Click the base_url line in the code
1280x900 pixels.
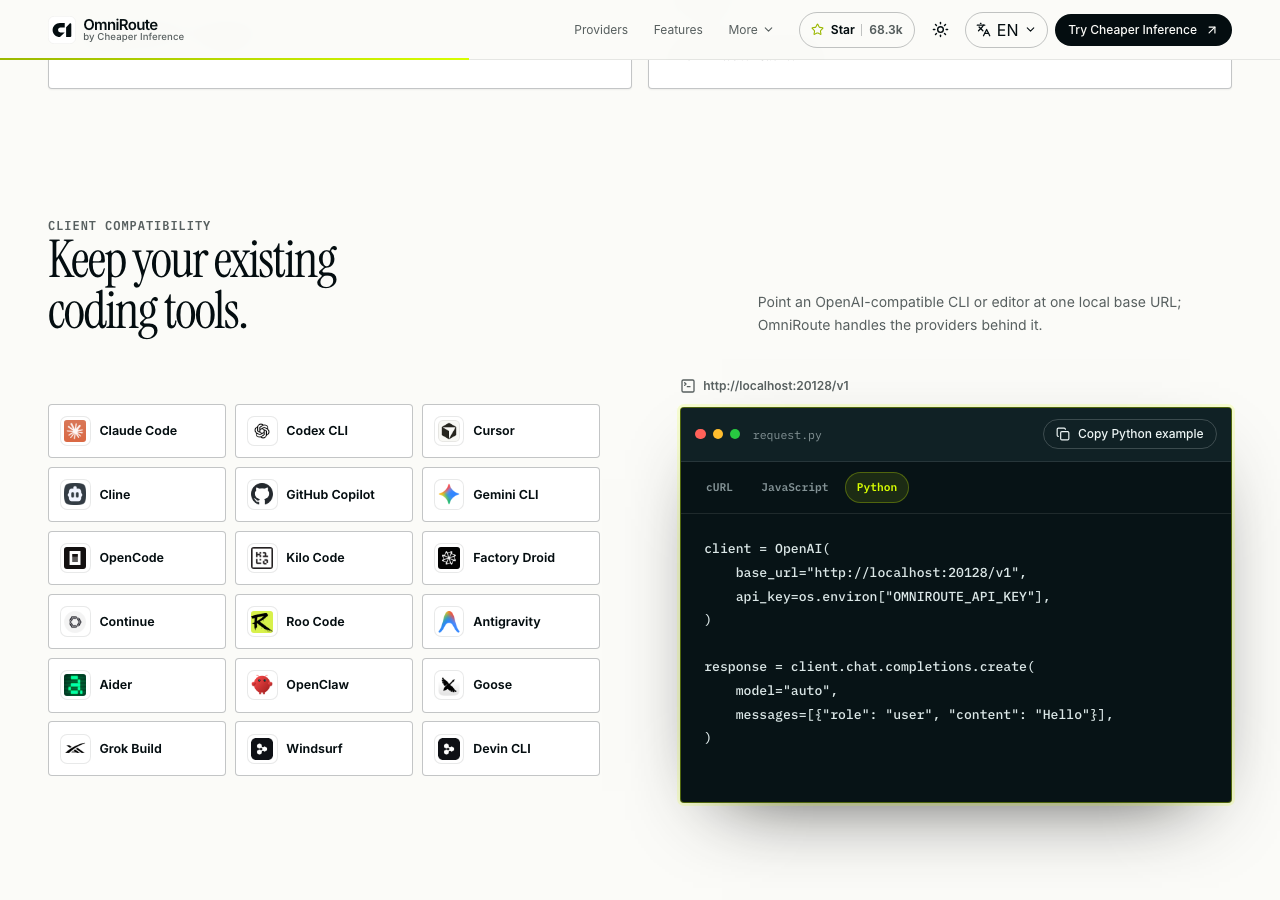click(881, 573)
